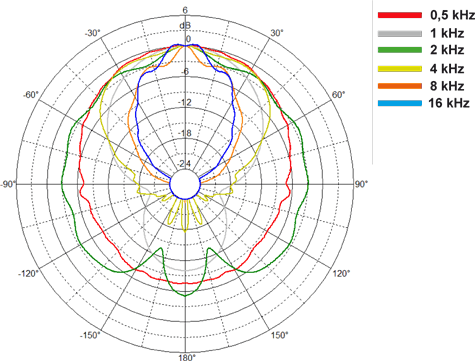This screenshot has width=475, height=361.
Task: Click the '-60°' angle label
Action: 31,95
